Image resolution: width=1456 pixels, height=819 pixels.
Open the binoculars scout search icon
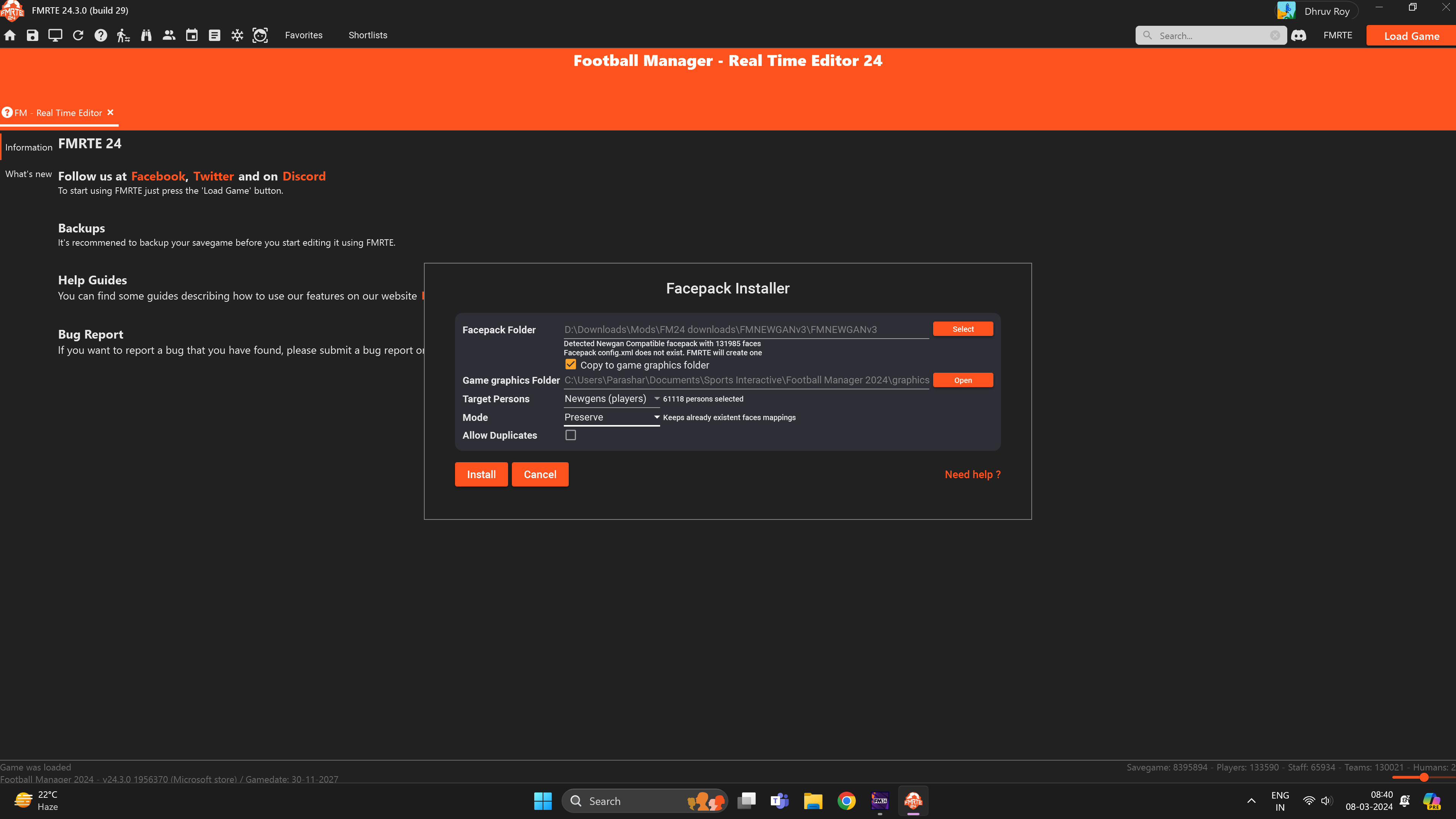(146, 35)
